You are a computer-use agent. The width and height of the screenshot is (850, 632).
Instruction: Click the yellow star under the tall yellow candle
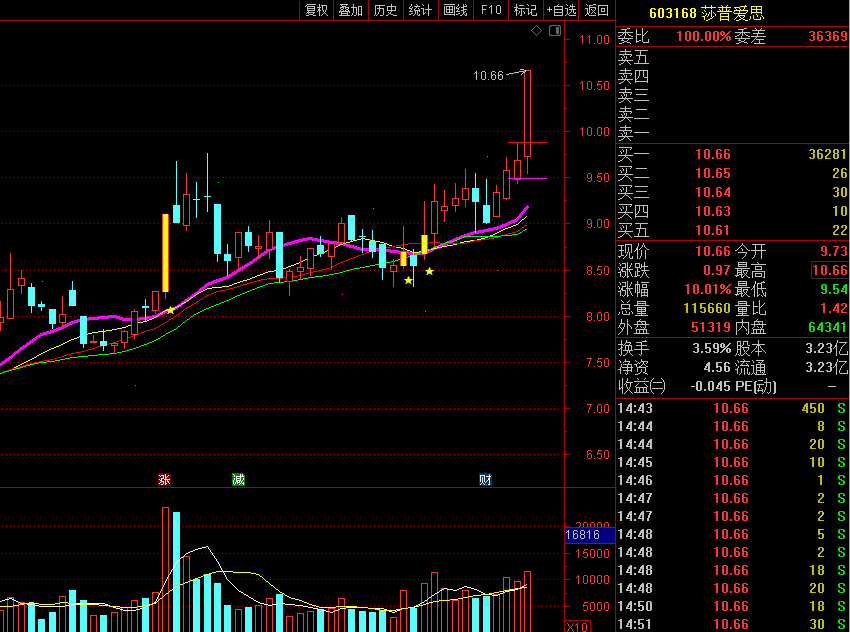pyautogui.click(x=171, y=310)
